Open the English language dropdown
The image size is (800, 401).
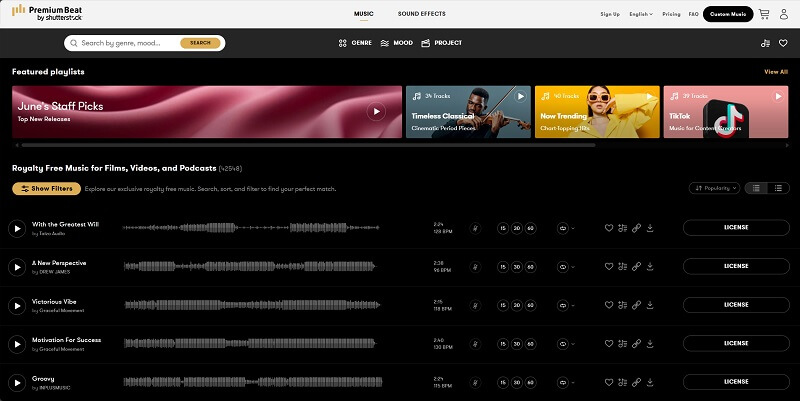click(x=641, y=14)
